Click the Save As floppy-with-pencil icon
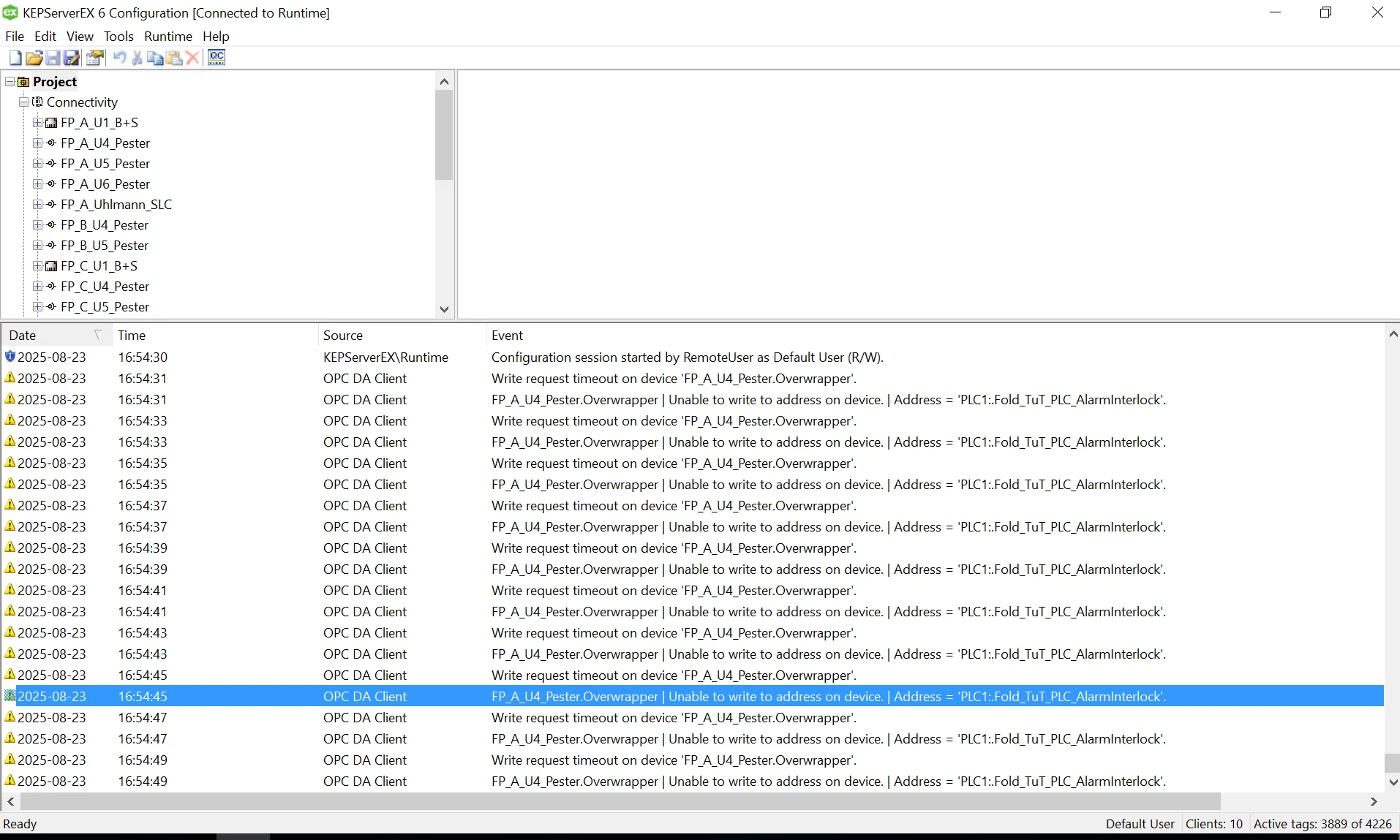Screen dimensions: 1400x840 [x=72, y=58]
